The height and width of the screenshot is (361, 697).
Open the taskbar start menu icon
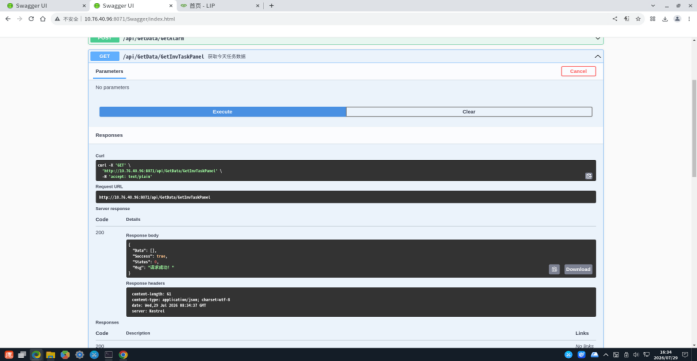tap(9, 354)
